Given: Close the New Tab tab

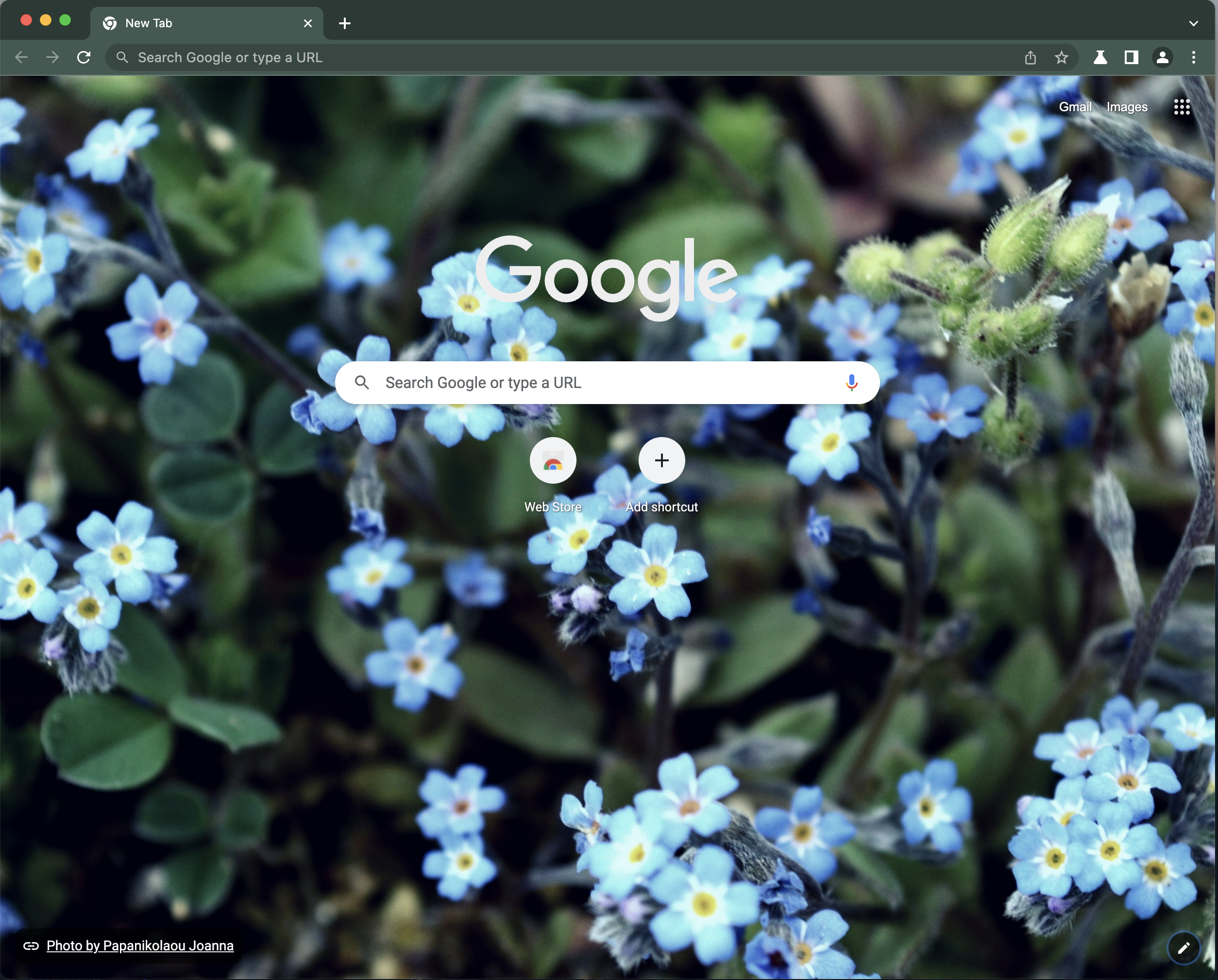Looking at the screenshot, I should [308, 23].
